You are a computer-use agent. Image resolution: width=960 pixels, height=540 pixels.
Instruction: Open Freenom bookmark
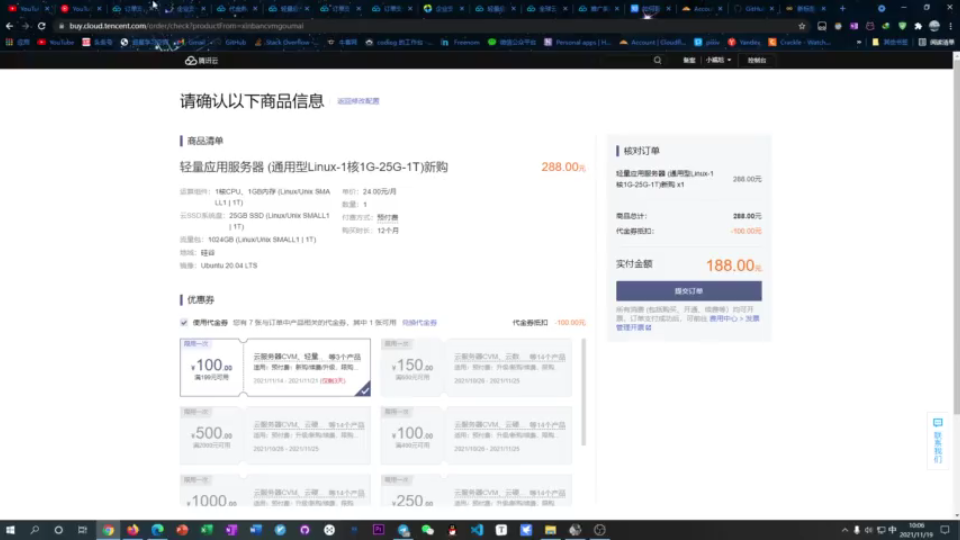coord(460,42)
